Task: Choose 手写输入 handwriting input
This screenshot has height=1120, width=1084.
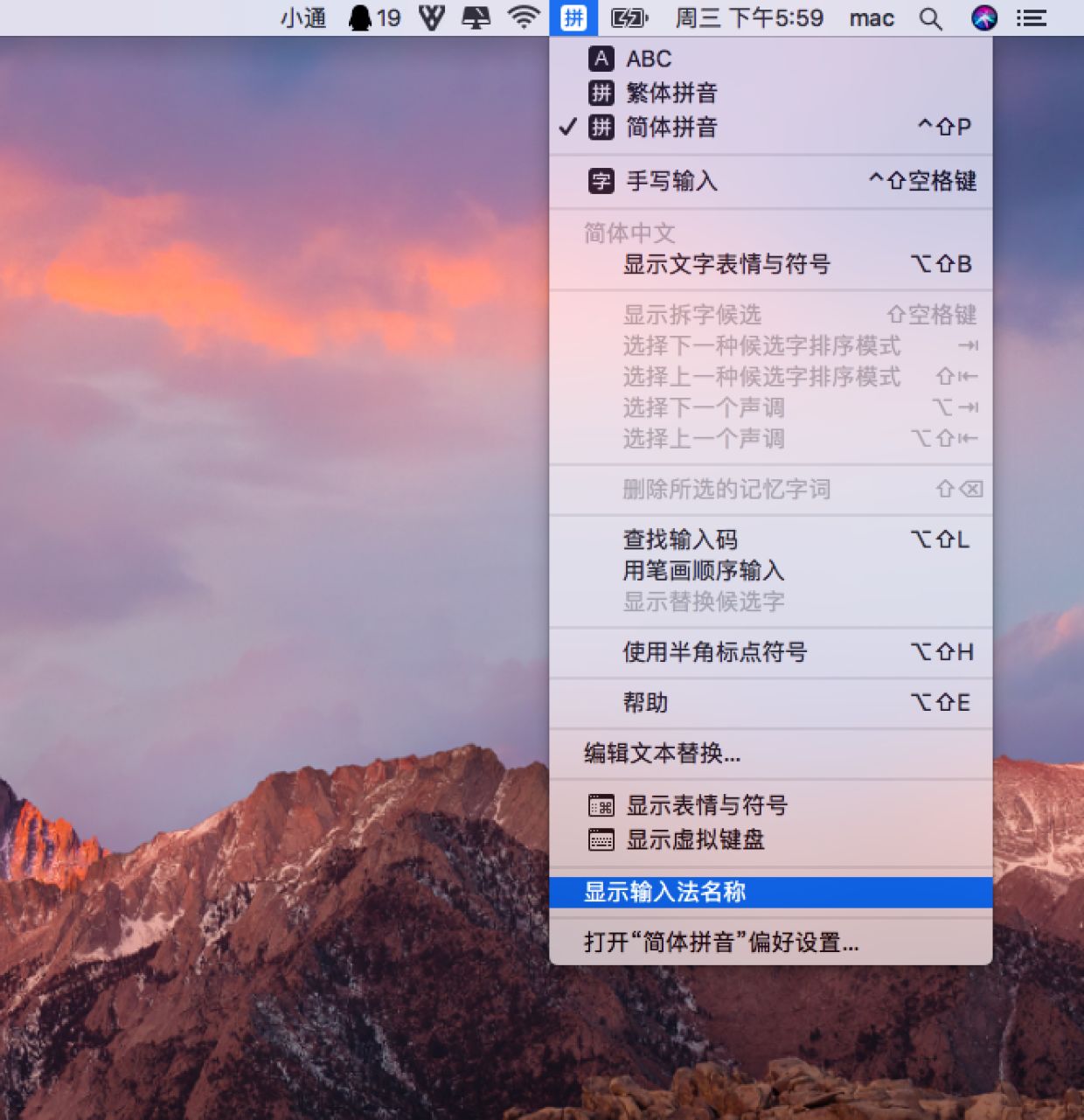Action: click(771, 181)
